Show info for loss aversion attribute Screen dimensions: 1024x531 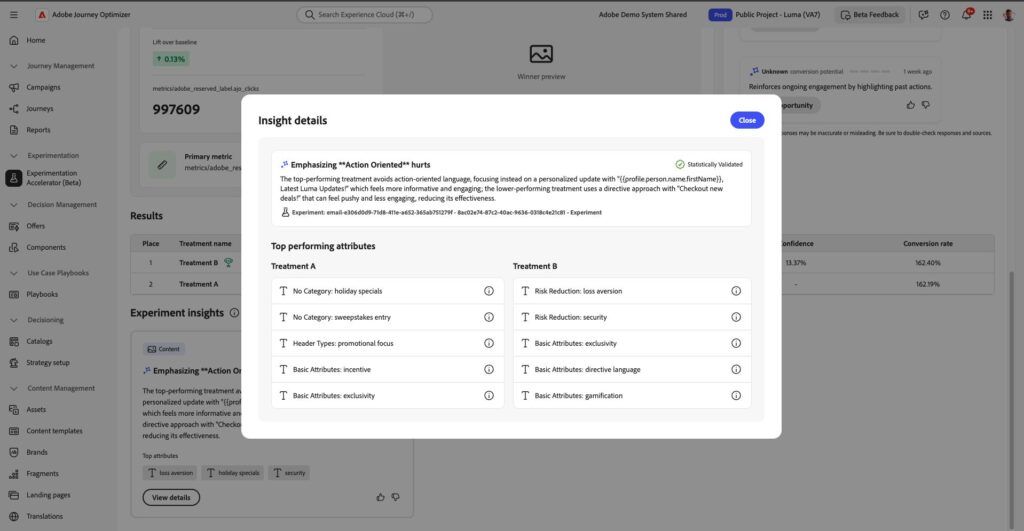tap(736, 291)
